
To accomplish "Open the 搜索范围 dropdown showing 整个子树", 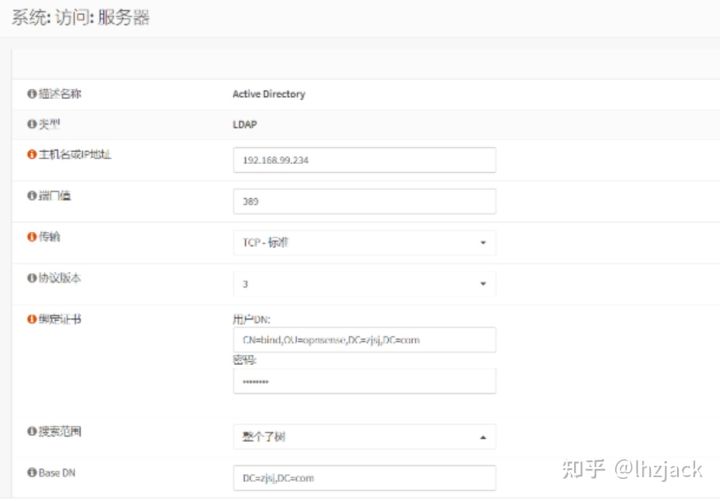I will click(x=364, y=437).
